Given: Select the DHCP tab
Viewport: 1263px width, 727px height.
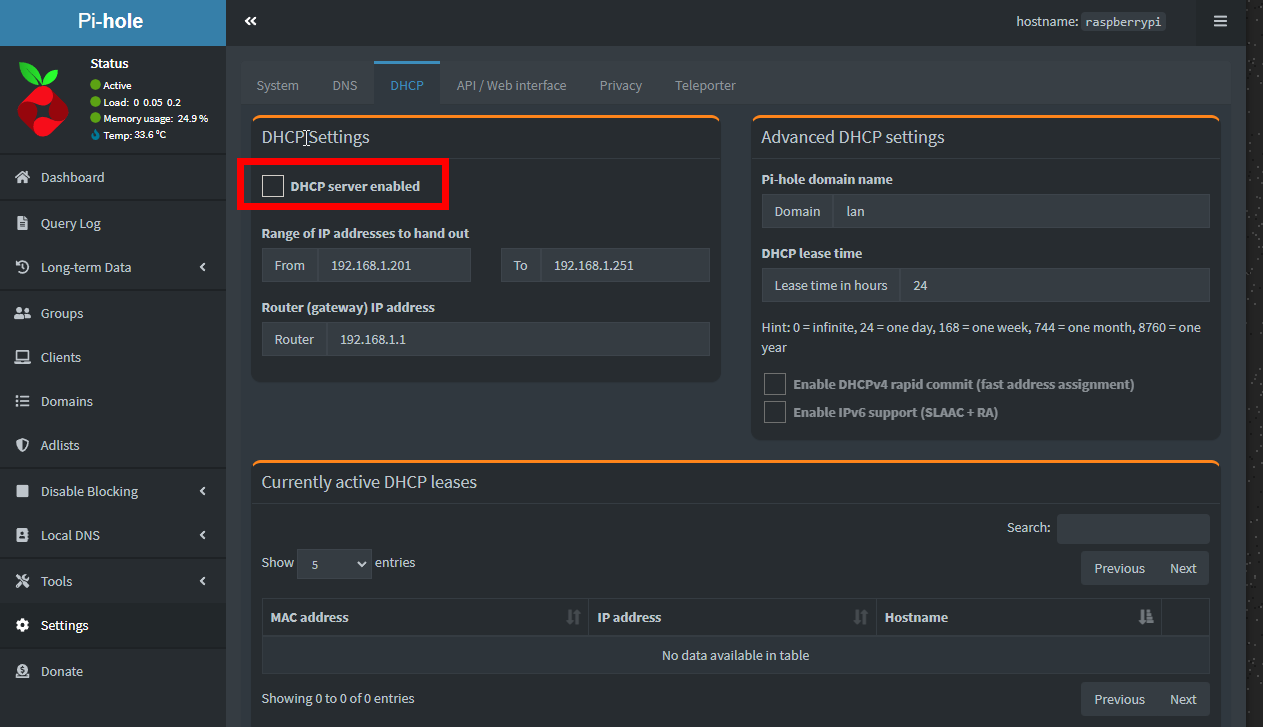Looking at the screenshot, I should click(x=407, y=85).
